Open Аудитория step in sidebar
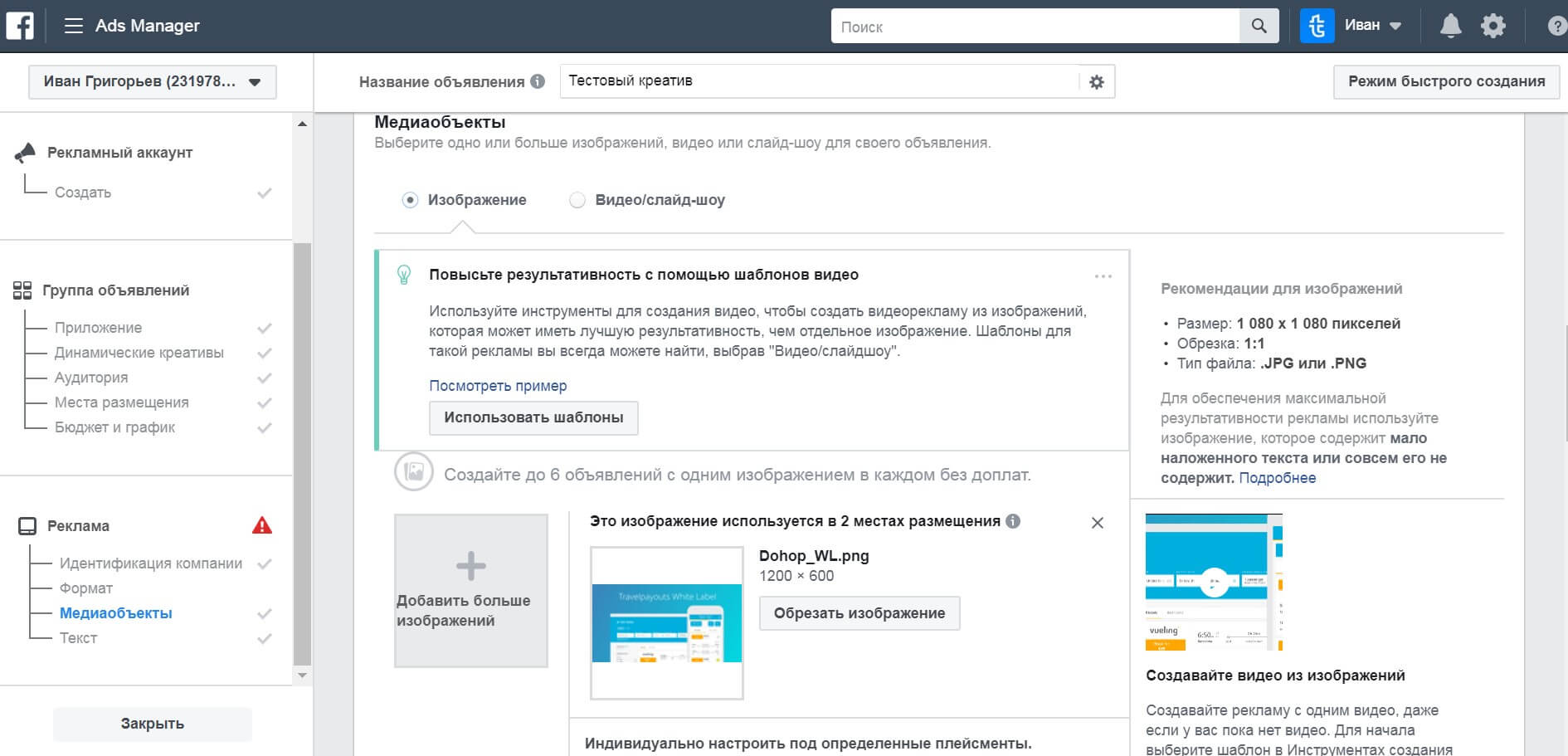Image resolution: width=1568 pixels, height=756 pixels. [x=91, y=378]
